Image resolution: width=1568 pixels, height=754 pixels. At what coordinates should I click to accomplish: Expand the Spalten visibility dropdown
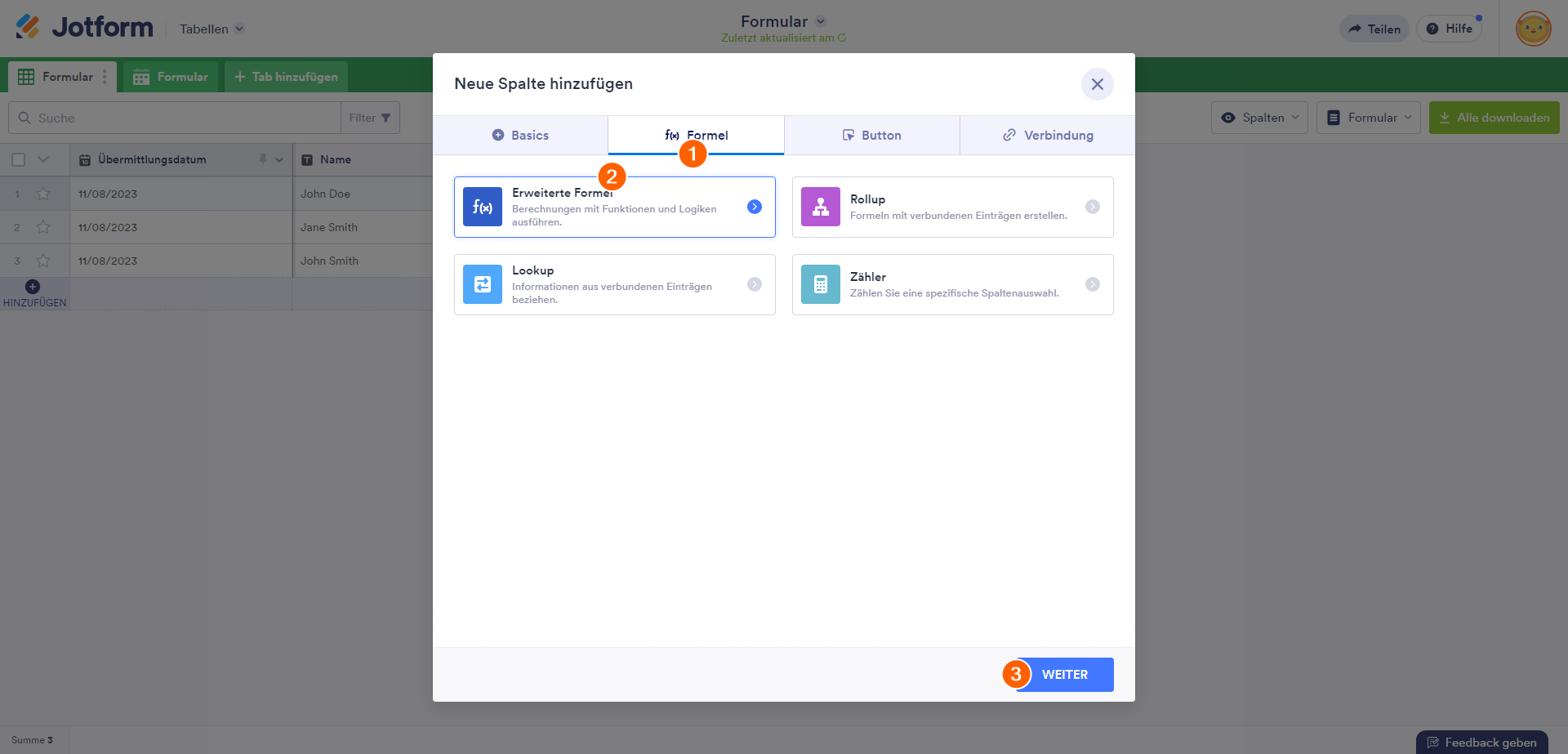click(1259, 118)
